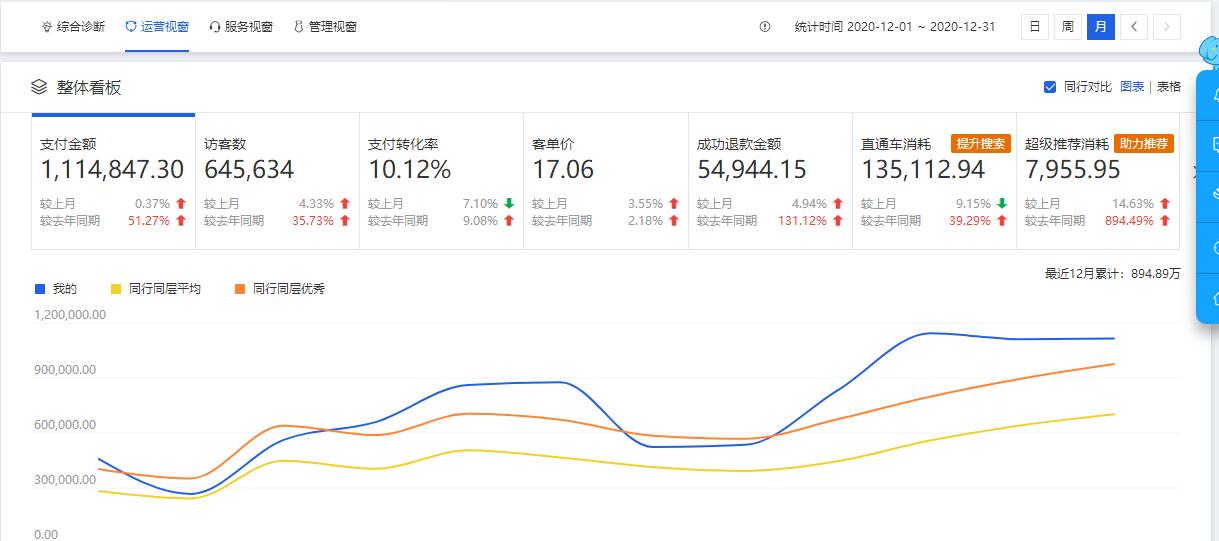Click the red up arrow beside 131.12%

[838, 221]
